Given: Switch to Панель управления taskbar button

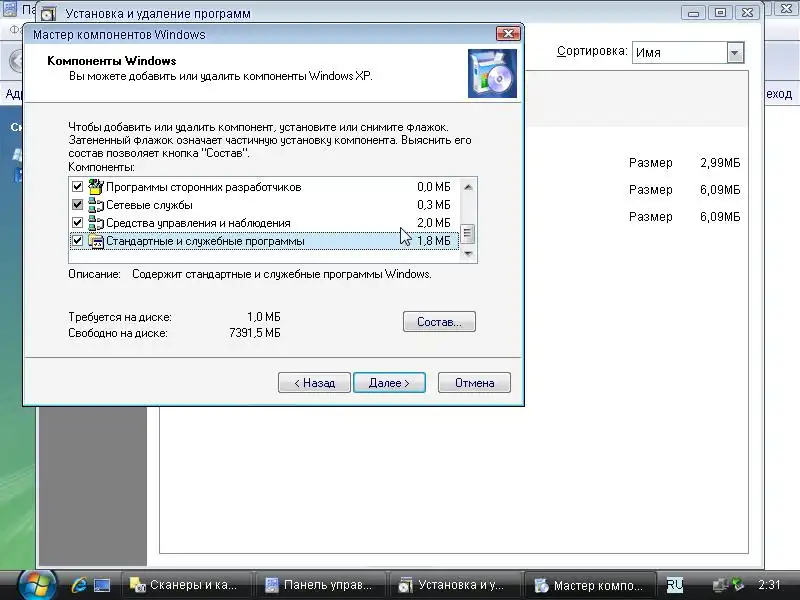Looking at the screenshot, I should coord(320,585).
